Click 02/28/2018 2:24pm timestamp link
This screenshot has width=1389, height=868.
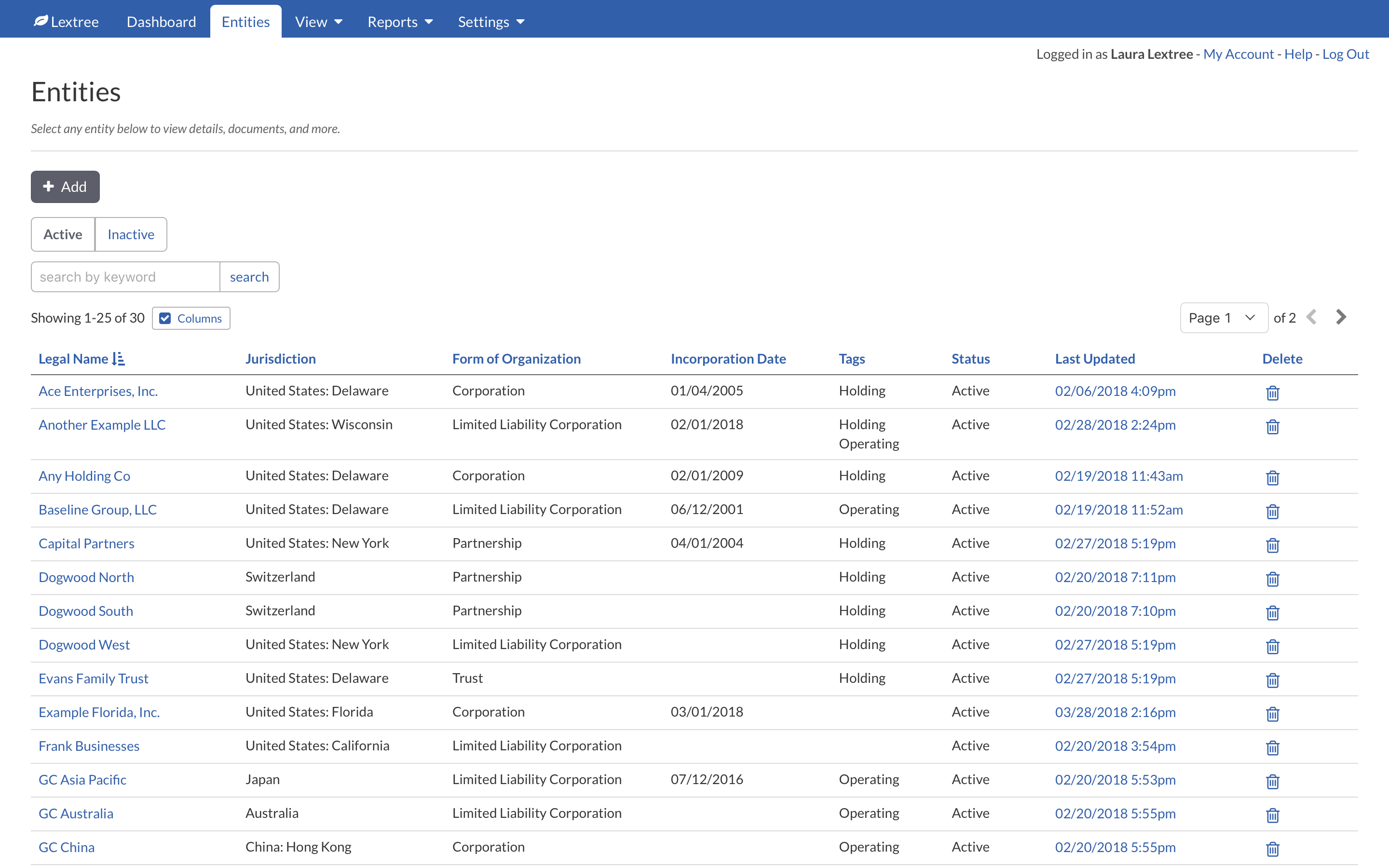[1115, 425]
